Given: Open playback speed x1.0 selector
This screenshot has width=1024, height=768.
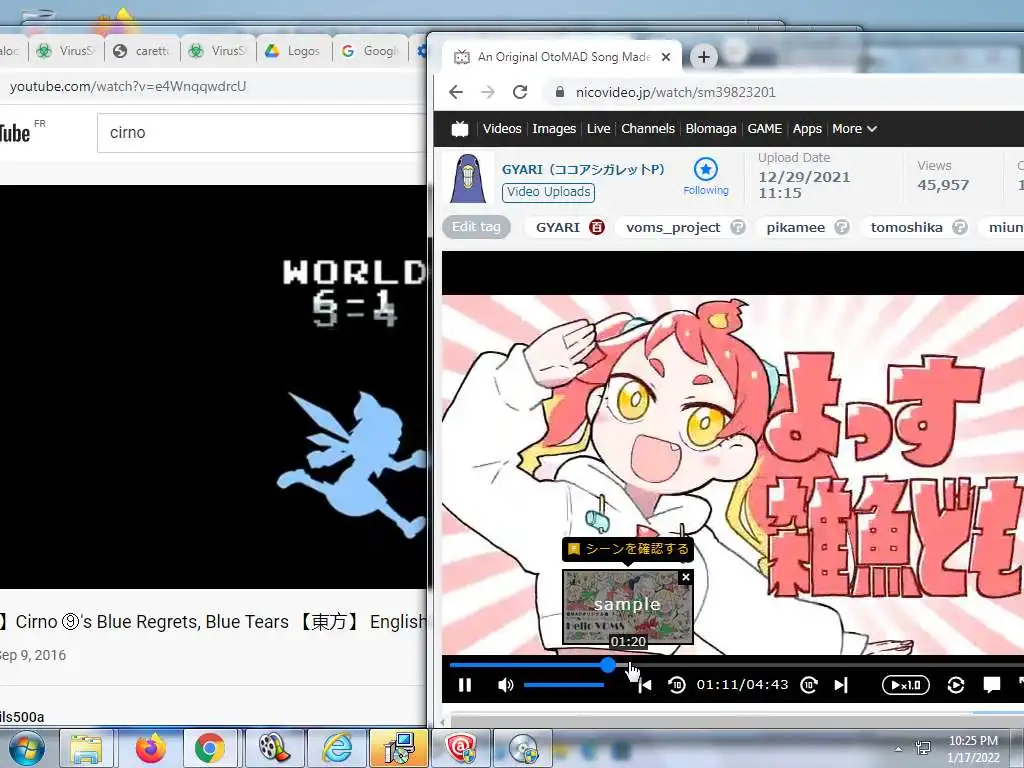Looking at the screenshot, I should pos(905,685).
